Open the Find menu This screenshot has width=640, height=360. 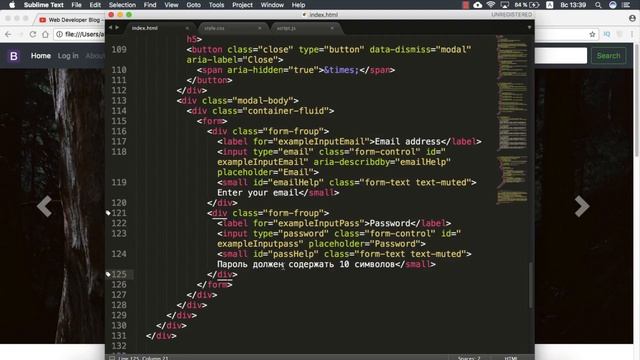[150, 5]
